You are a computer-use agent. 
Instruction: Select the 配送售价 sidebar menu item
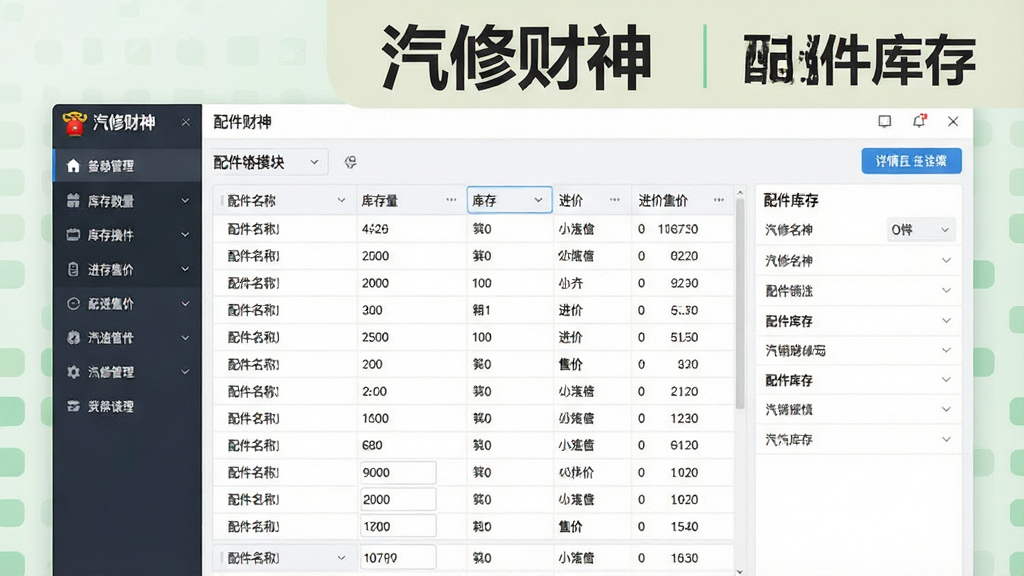127,304
